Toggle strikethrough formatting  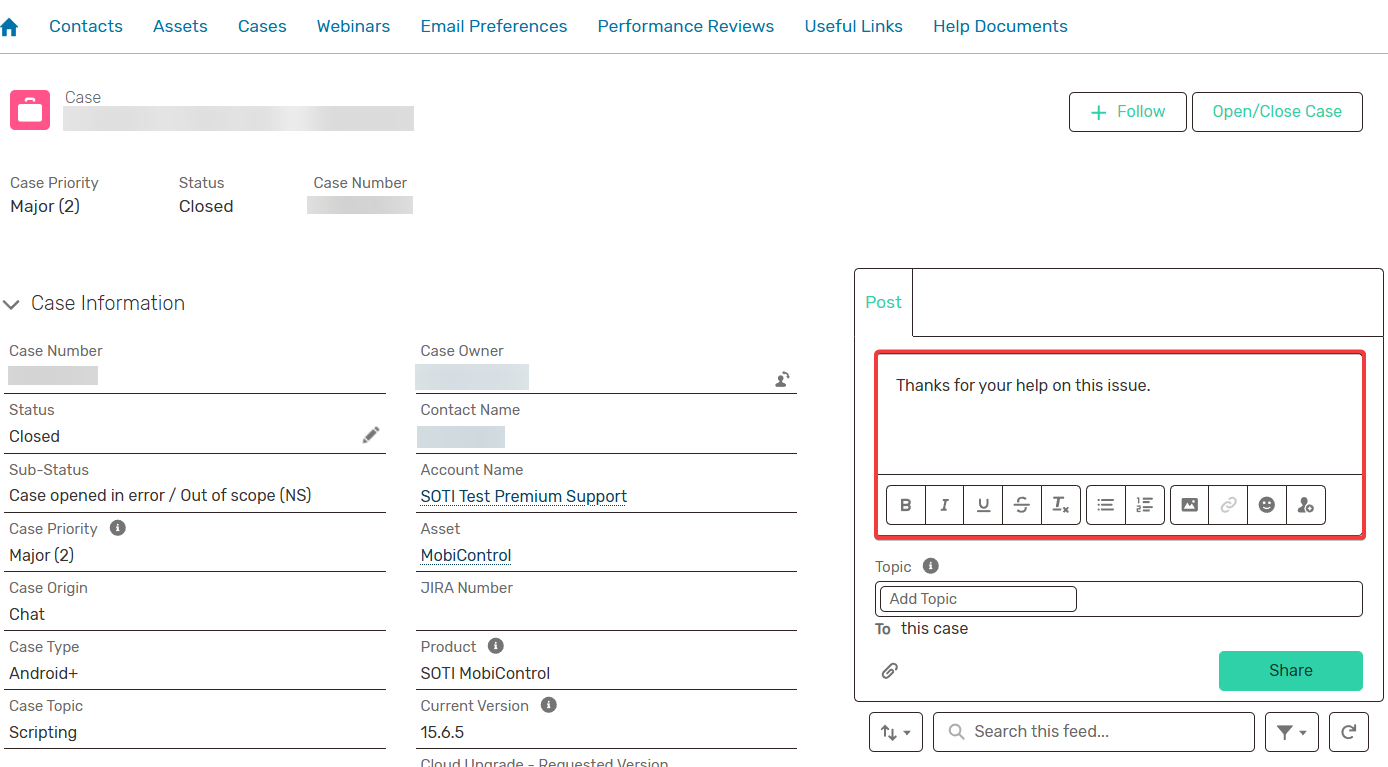click(x=1022, y=504)
